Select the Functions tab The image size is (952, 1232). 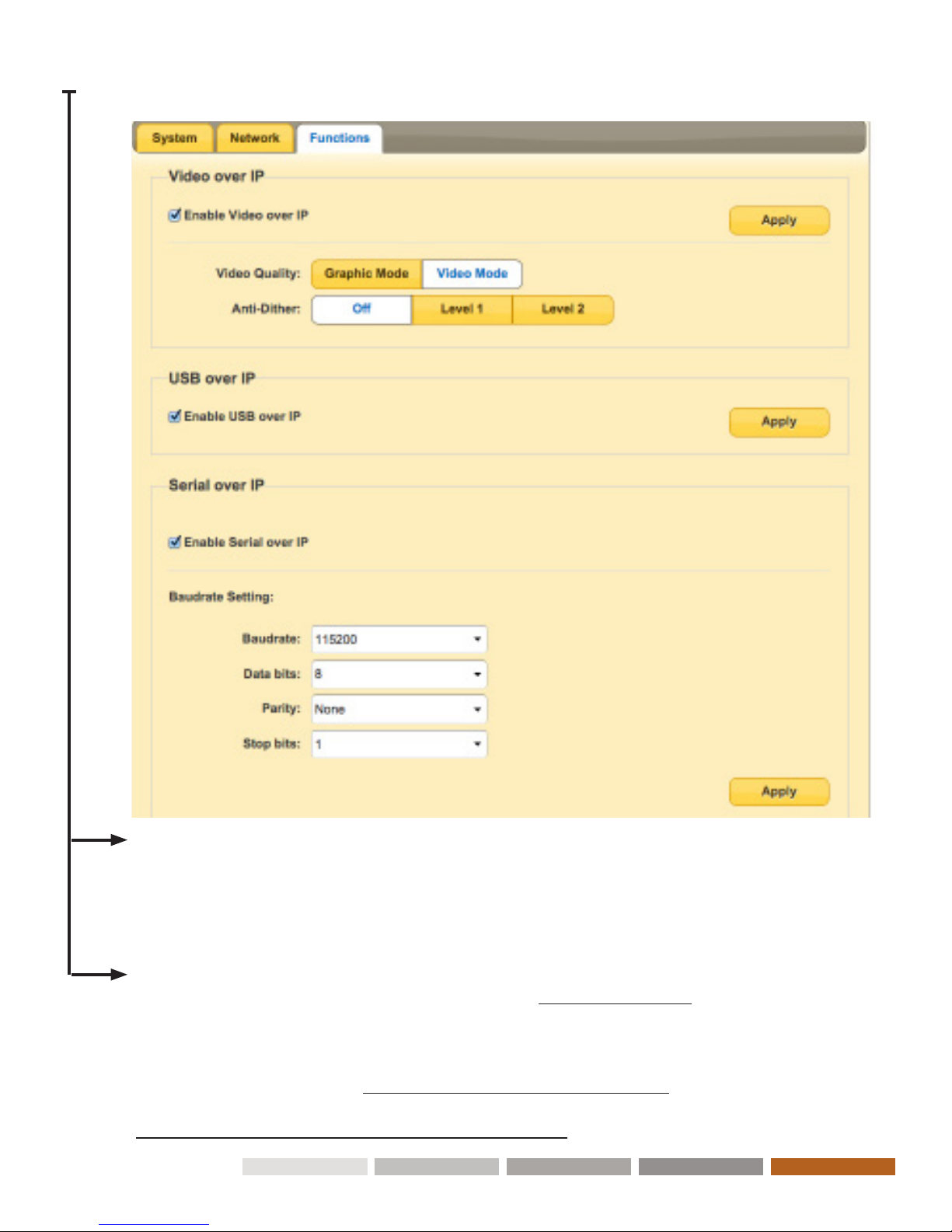click(x=339, y=138)
